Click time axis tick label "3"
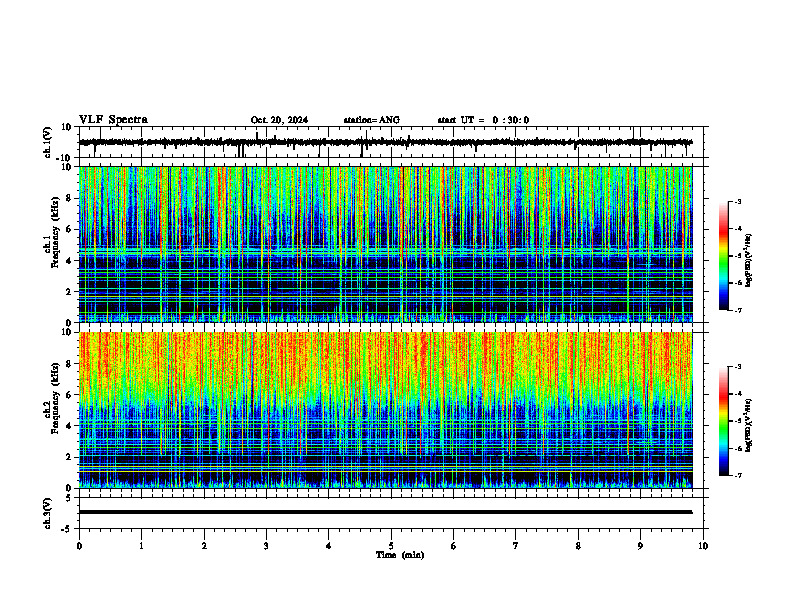The image size is (792, 612). pos(266,546)
